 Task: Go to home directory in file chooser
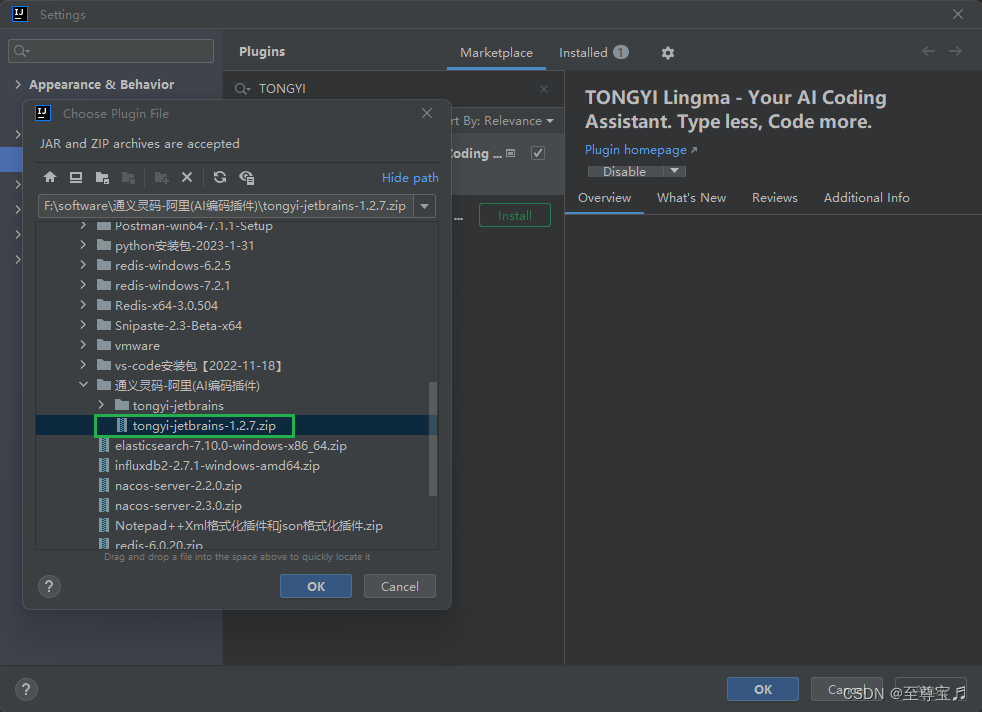pos(50,177)
